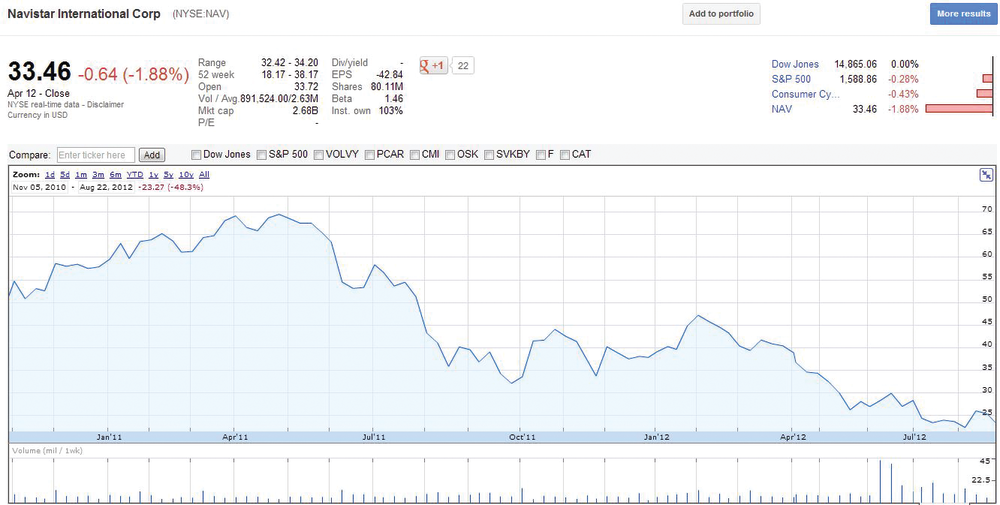Open the Dow Jones index link
The image size is (1000, 505).
tap(795, 64)
